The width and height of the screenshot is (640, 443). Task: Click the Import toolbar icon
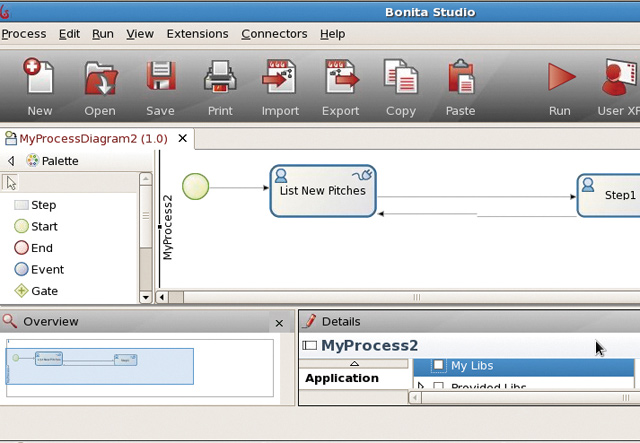coord(280,76)
